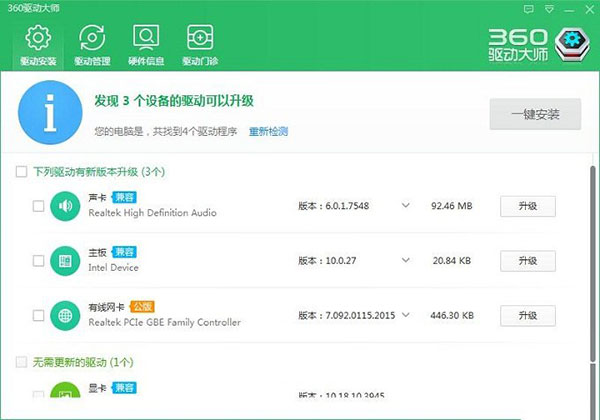Expand version dropdown for 10.0.27
The width and height of the screenshot is (600, 420).
pos(406,260)
